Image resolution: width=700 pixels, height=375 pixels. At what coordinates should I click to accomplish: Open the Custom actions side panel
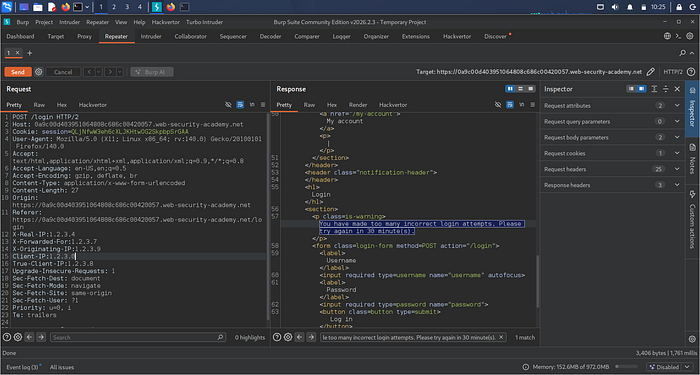click(692, 220)
